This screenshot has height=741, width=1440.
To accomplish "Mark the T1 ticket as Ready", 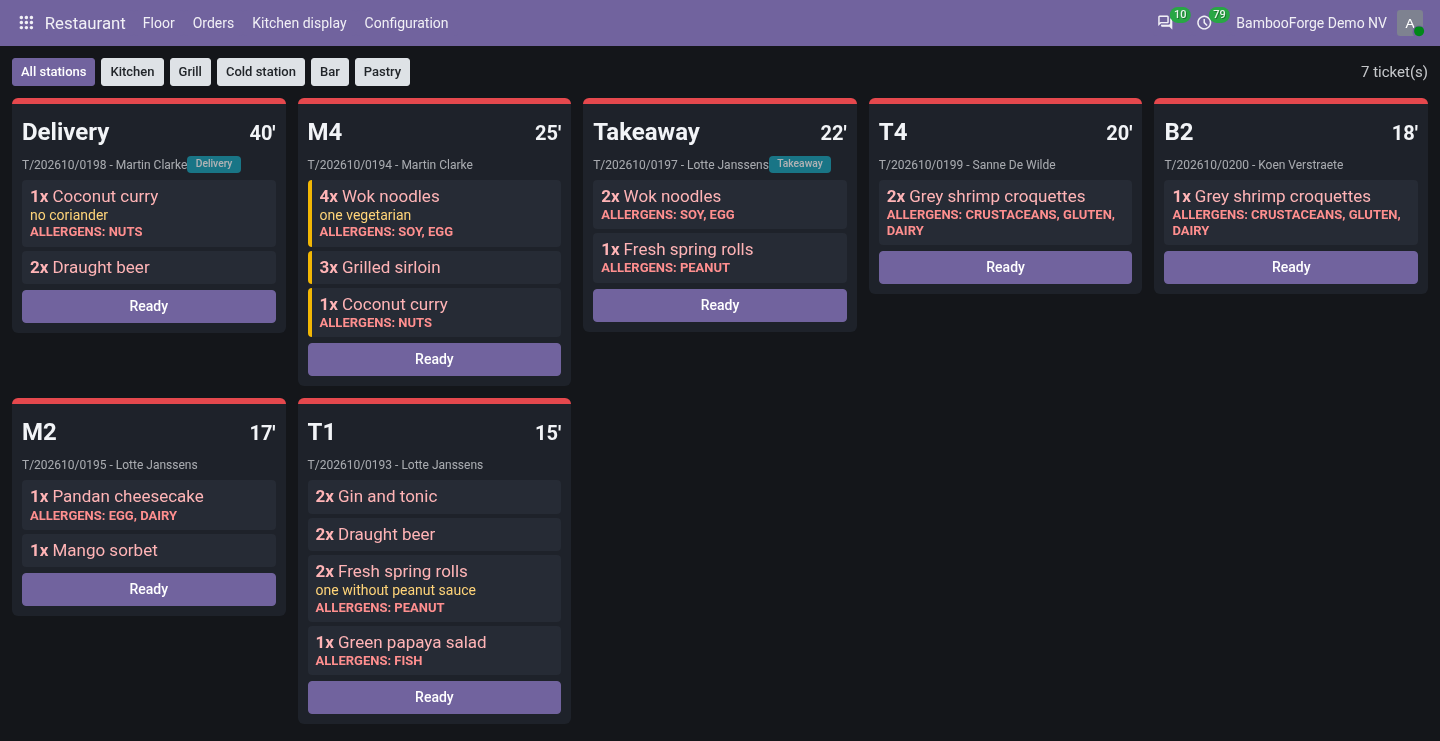I will point(434,697).
